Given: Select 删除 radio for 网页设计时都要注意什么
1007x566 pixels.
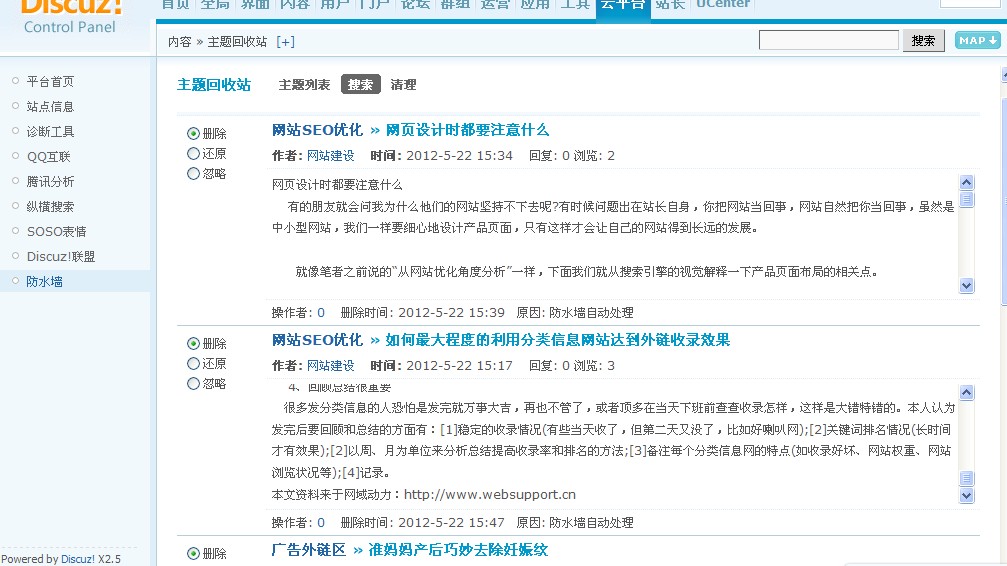Looking at the screenshot, I should (193, 134).
